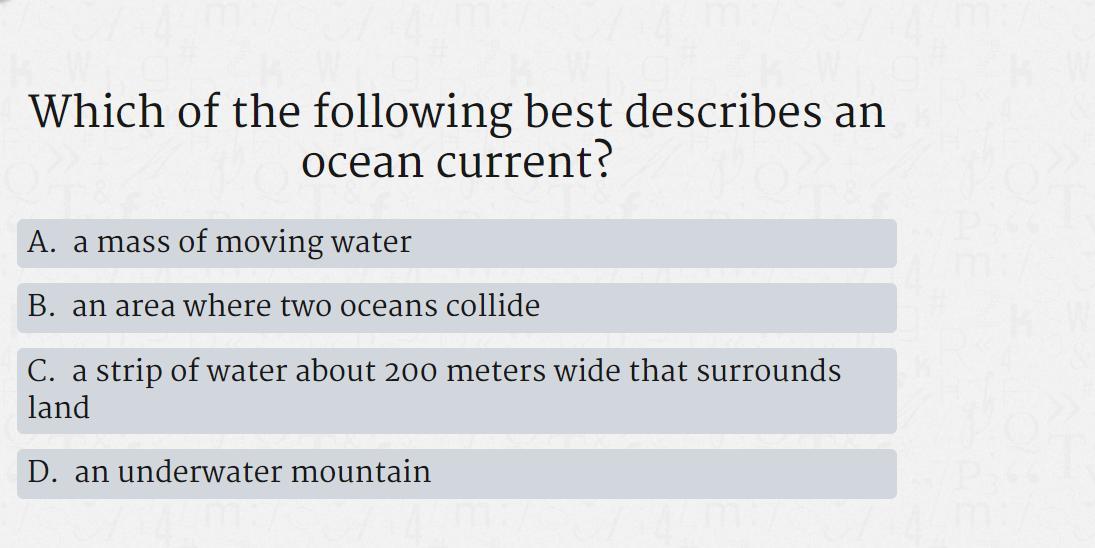The height and width of the screenshot is (548, 1095).
Task: Click the question heading about ocean current
Action: coord(457,135)
